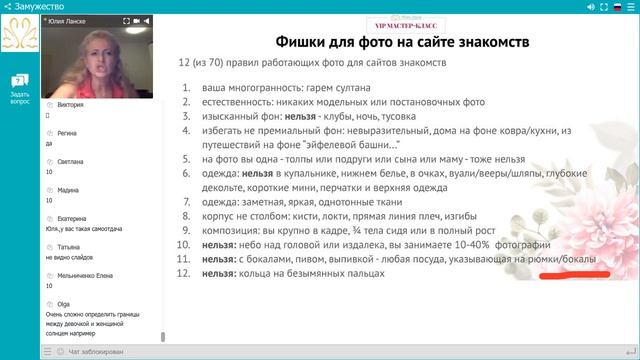This screenshot has height=360, width=640.
Task: Click rule 9 about композиция
Action: pos(349,231)
